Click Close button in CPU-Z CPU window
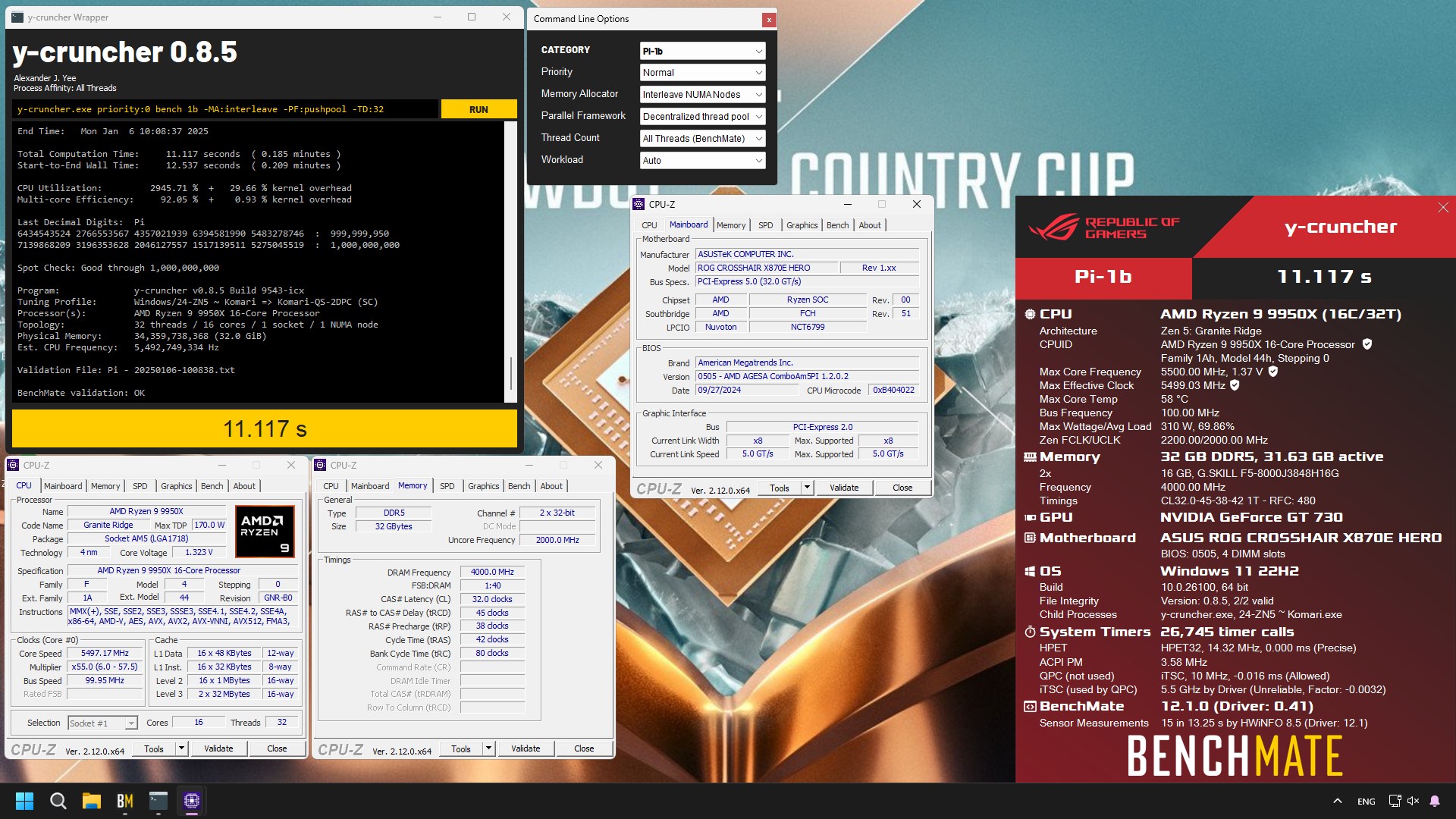1456x819 pixels. (x=277, y=748)
